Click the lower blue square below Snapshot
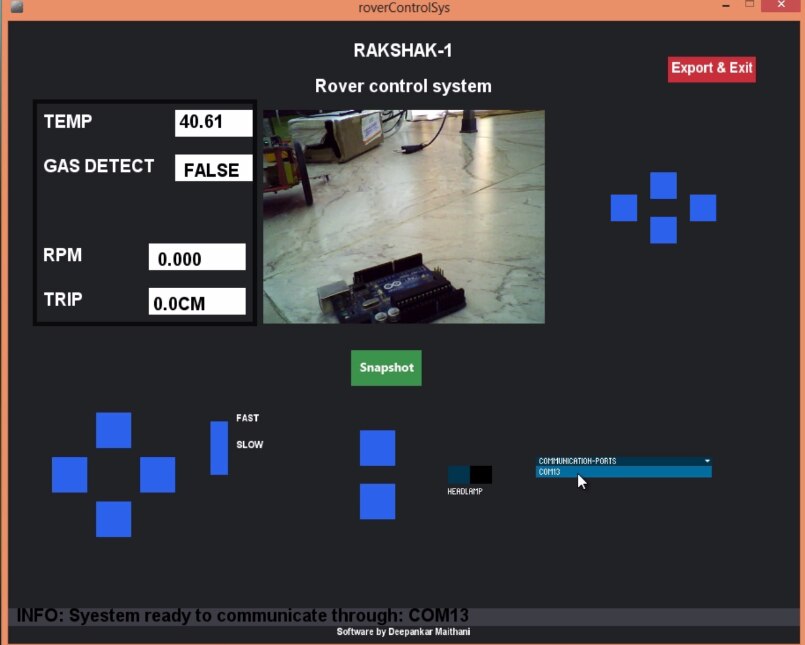This screenshot has height=645, width=805. pyautogui.click(x=377, y=501)
